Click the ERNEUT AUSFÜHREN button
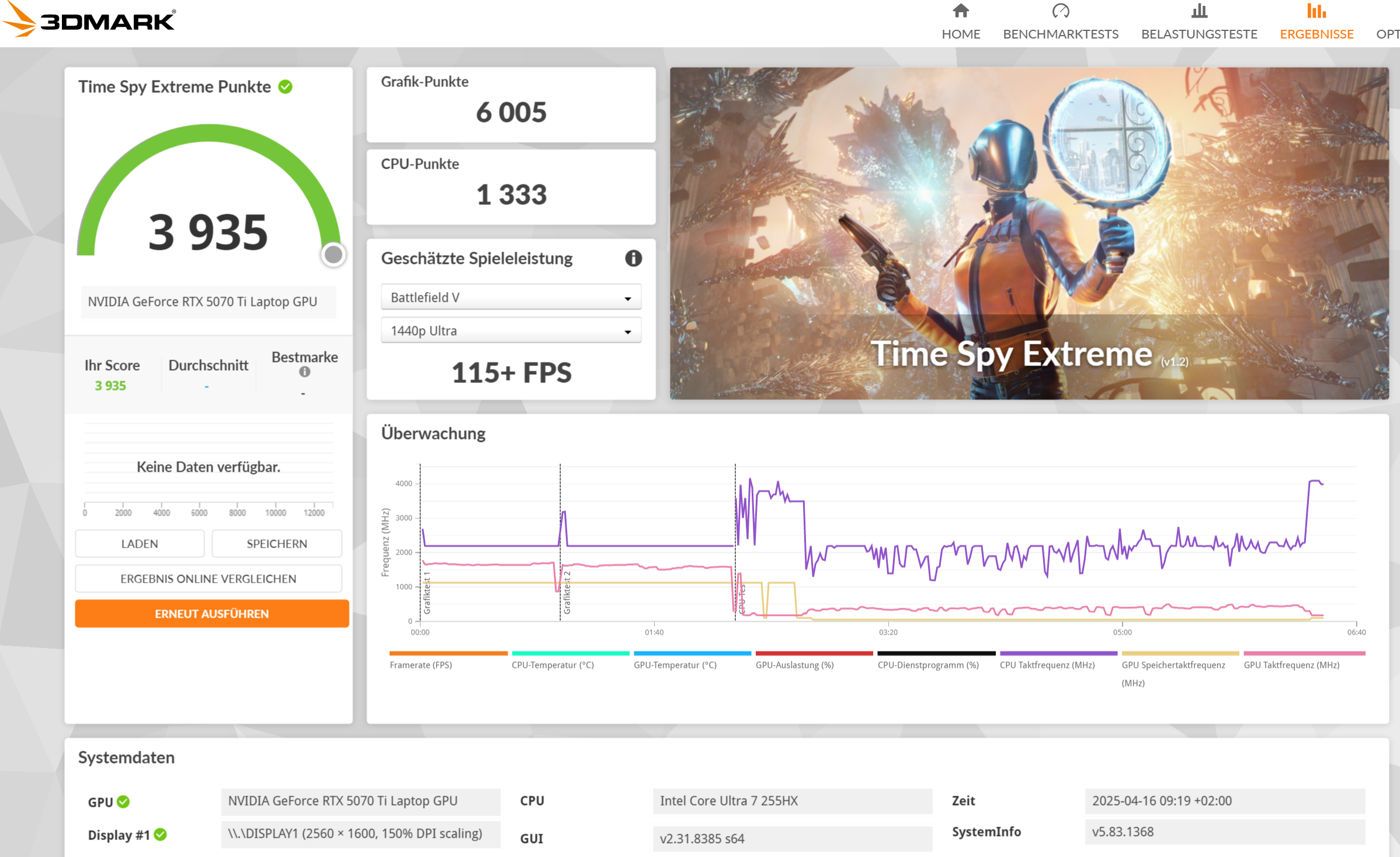Image resolution: width=1400 pixels, height=857 pixels. [x=211, y=613]
